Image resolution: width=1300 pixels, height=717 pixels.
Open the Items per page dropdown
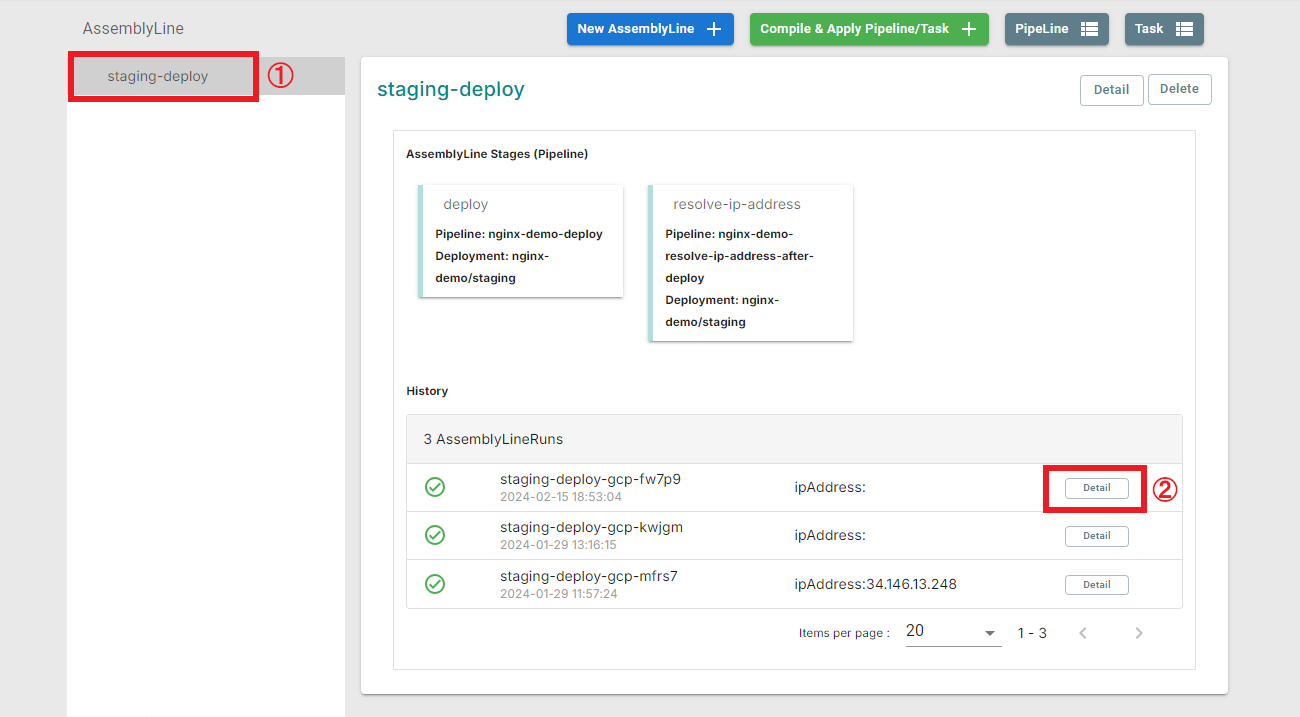(x=952, y=632)
